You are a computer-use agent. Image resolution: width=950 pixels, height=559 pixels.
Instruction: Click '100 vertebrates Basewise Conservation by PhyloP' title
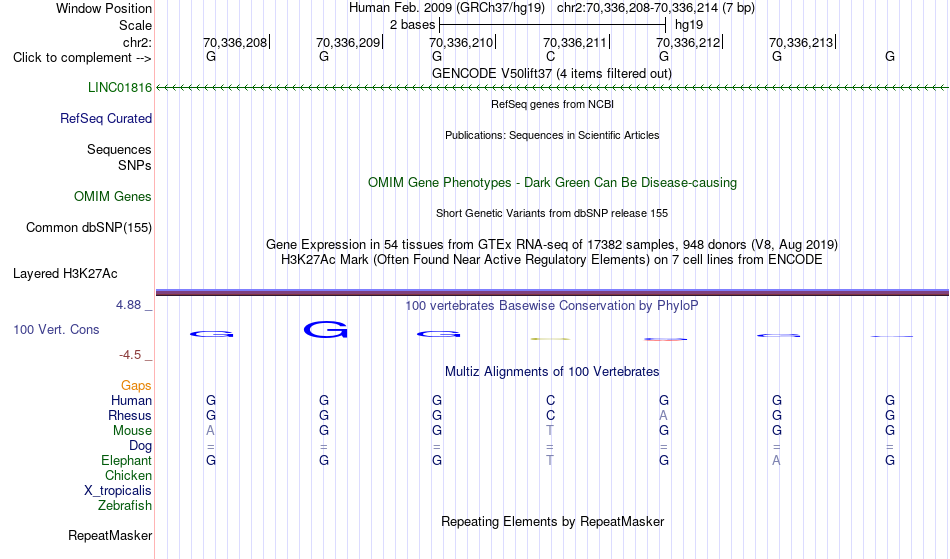click(552, 305)
